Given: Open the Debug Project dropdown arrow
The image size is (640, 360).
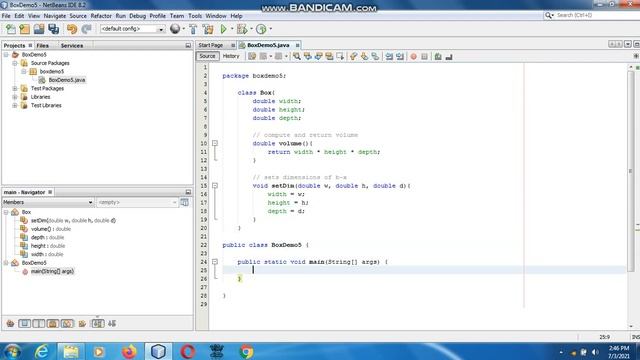Looking at the screenshot, I should pos(251,29).
